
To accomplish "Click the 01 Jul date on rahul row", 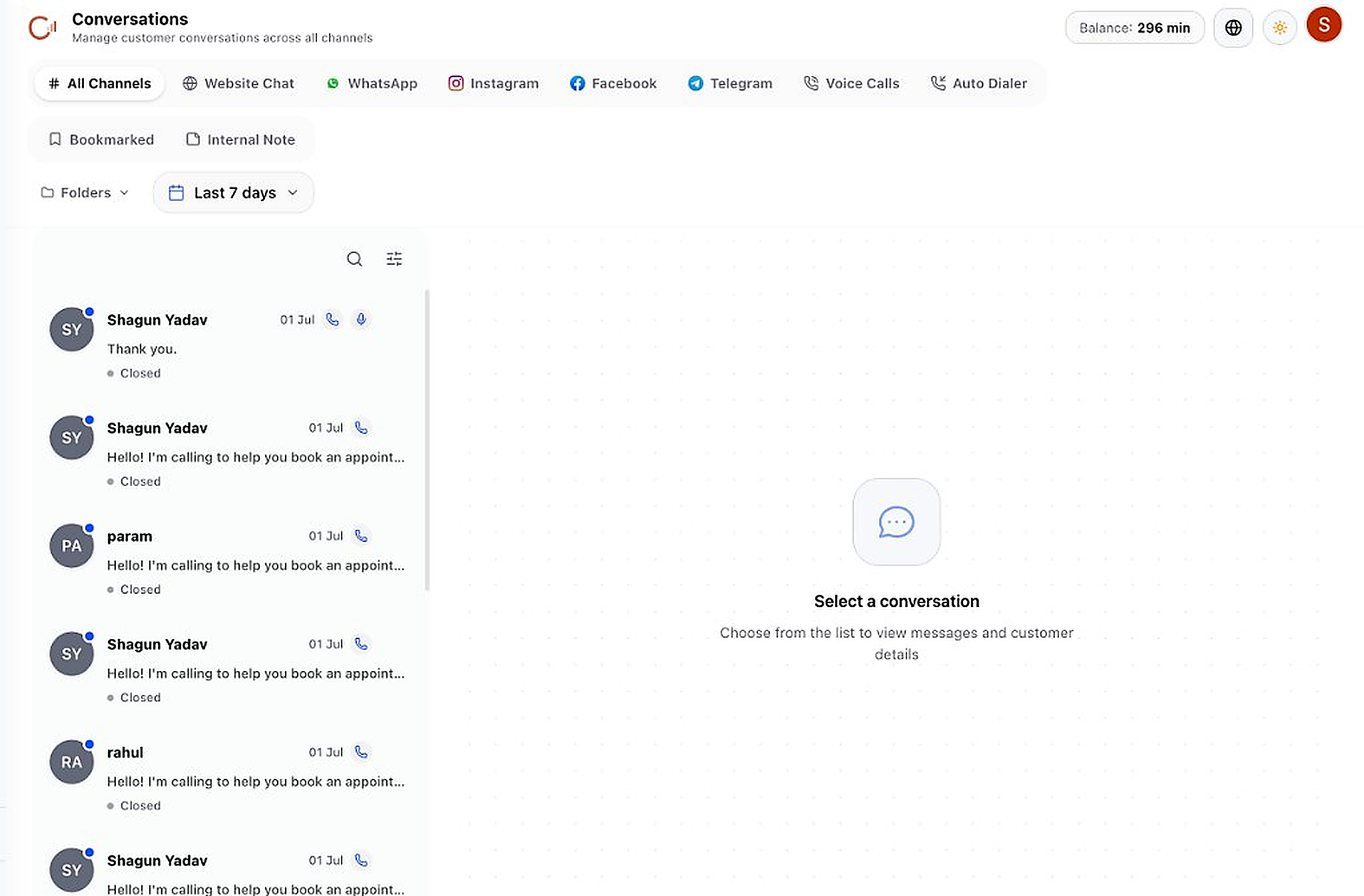I will tap(326, 752).
